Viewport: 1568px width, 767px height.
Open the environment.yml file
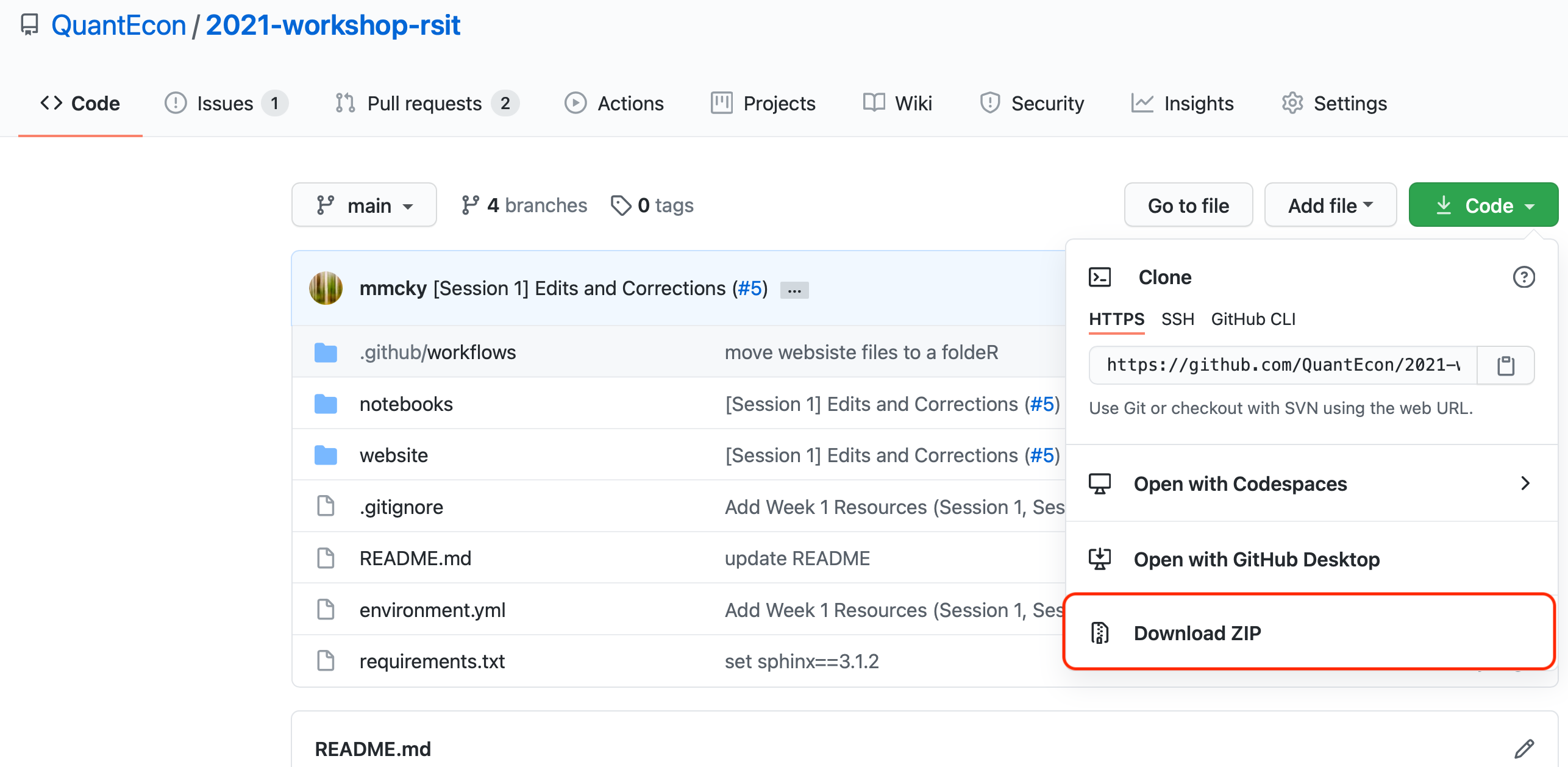[x=432, y=610]
